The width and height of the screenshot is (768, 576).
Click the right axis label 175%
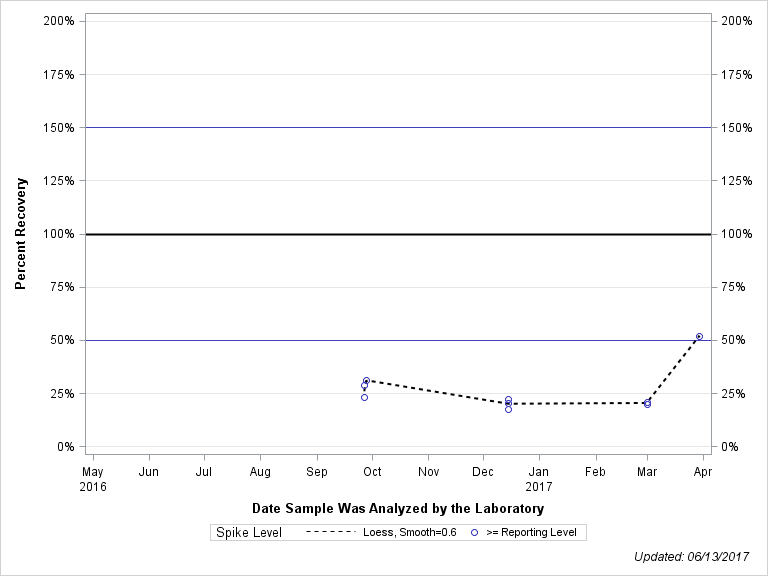coord(737,74)
